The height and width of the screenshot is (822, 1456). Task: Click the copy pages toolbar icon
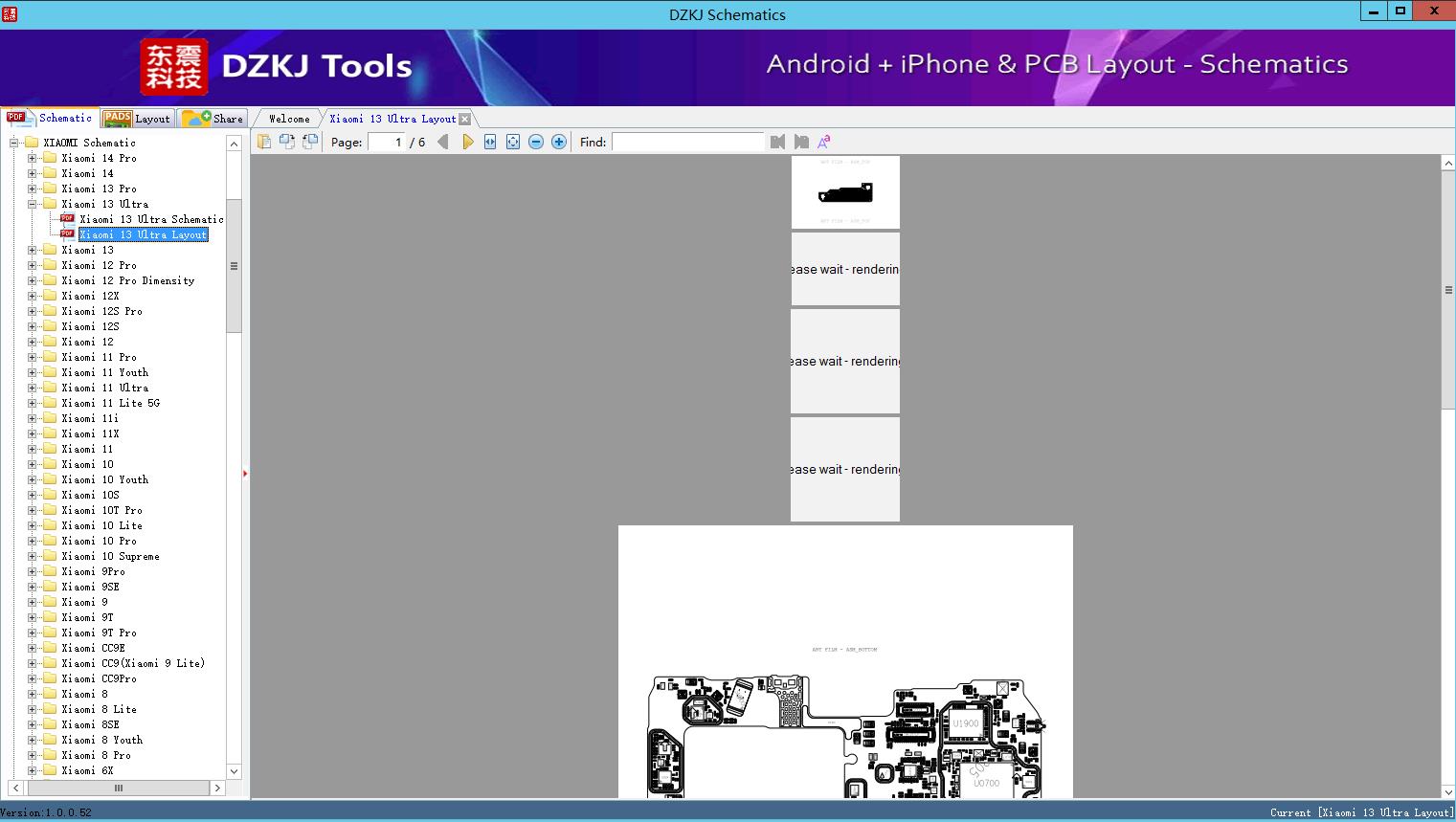263,142
